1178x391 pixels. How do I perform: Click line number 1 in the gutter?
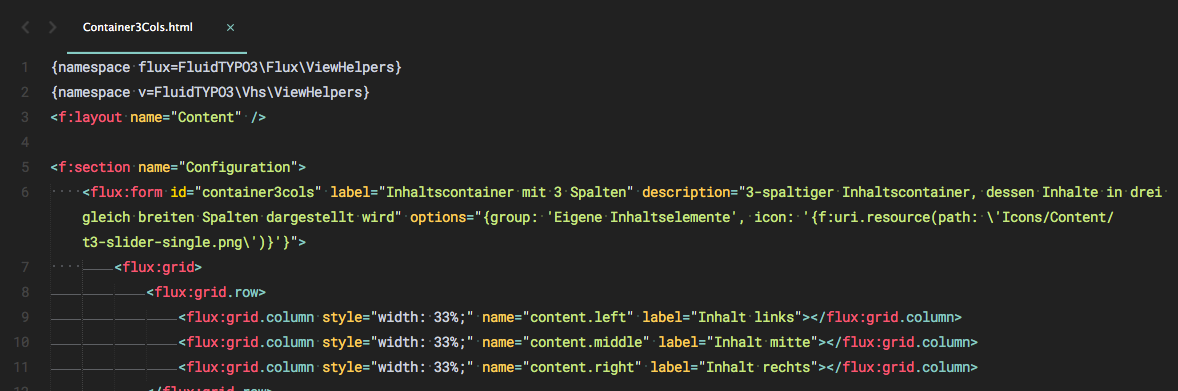point(26,68)
